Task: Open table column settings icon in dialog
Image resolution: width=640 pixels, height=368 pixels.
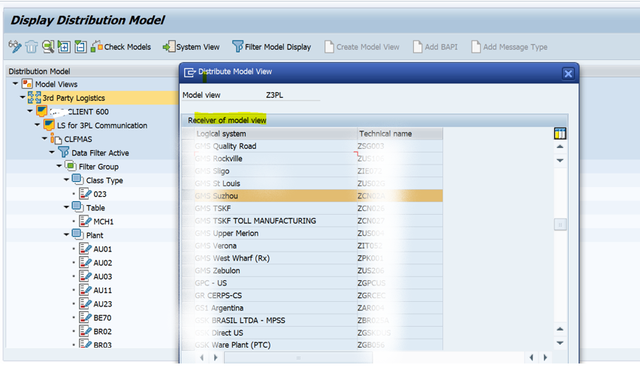Action: click(560, 133)
